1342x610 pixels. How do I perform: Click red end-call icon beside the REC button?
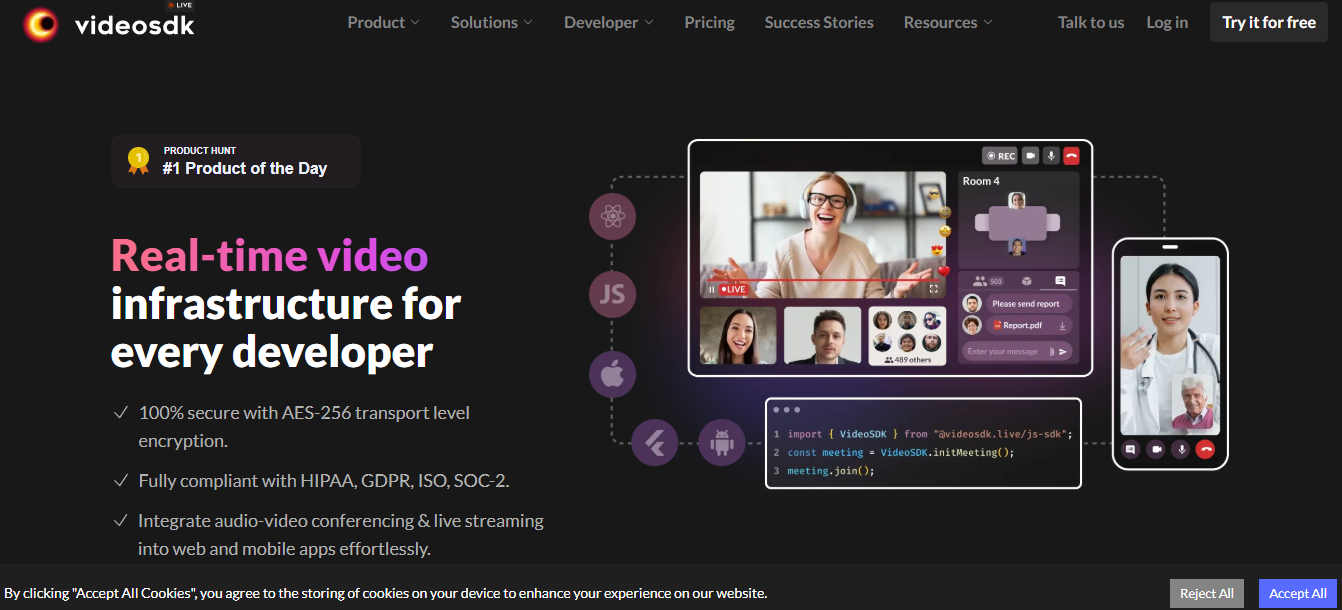click(x=1072, y=156)
